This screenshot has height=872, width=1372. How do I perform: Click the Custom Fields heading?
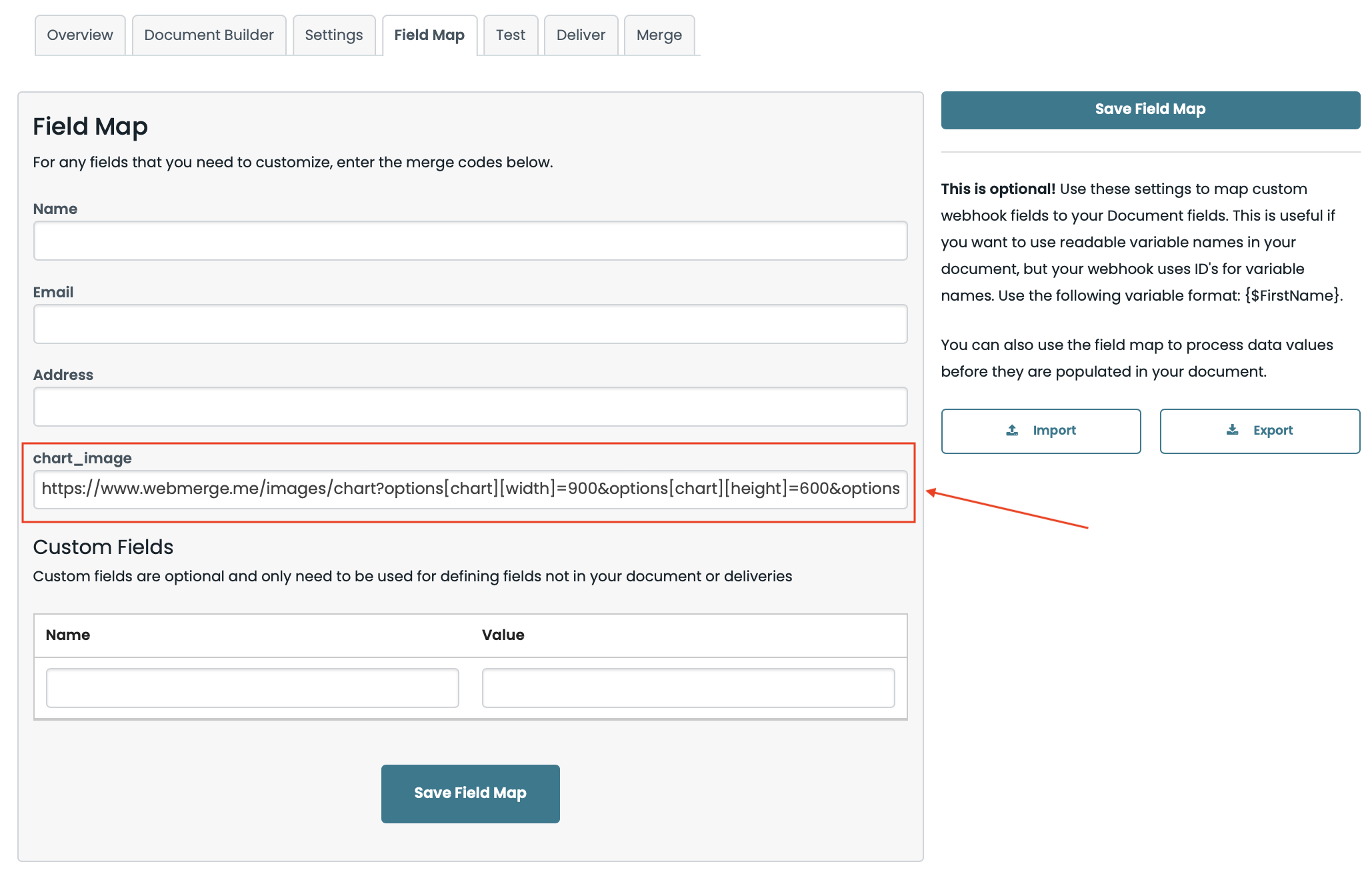coord(103,547)
